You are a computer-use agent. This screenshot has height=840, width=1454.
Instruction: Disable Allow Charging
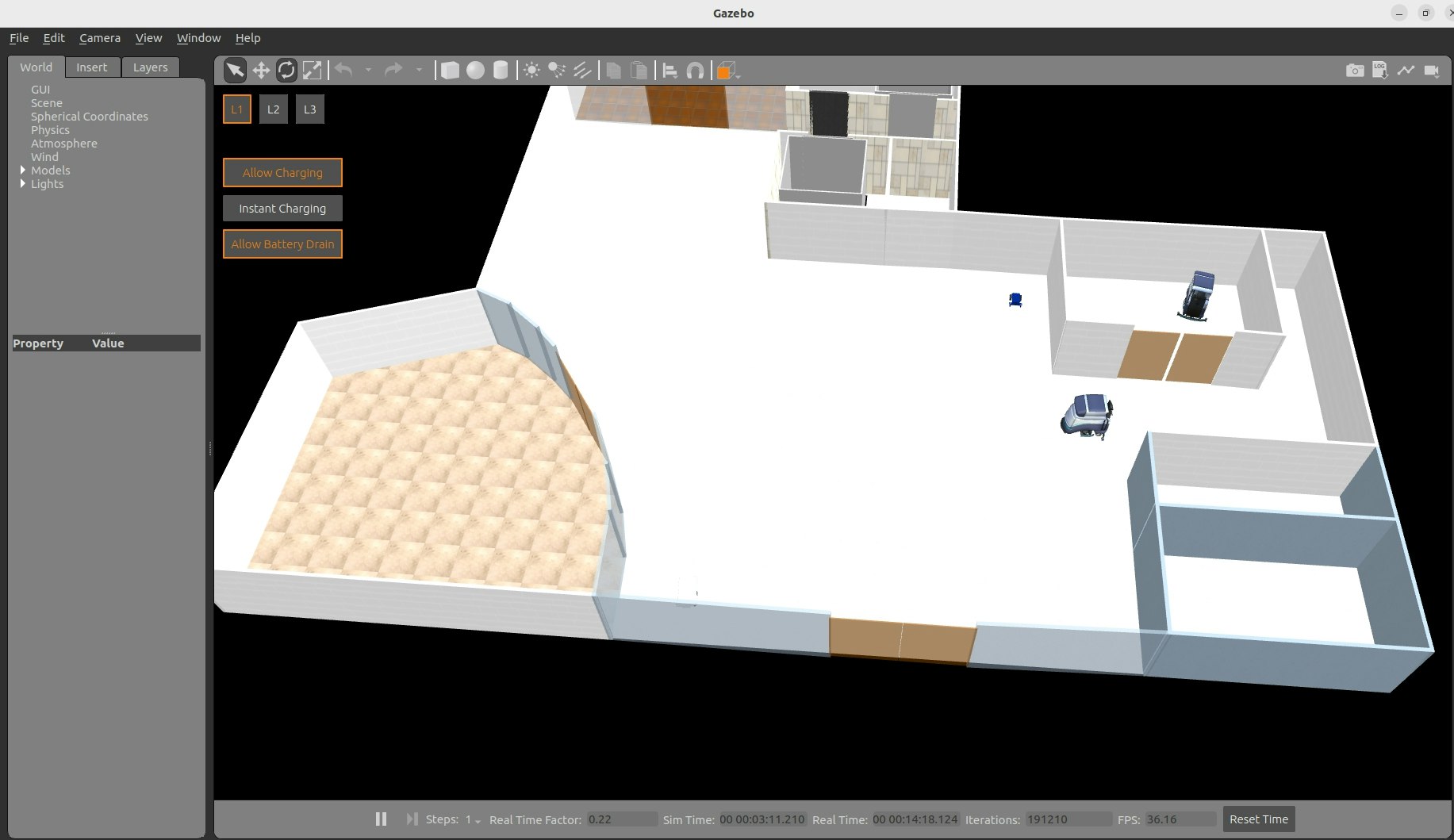click(282, 172)
